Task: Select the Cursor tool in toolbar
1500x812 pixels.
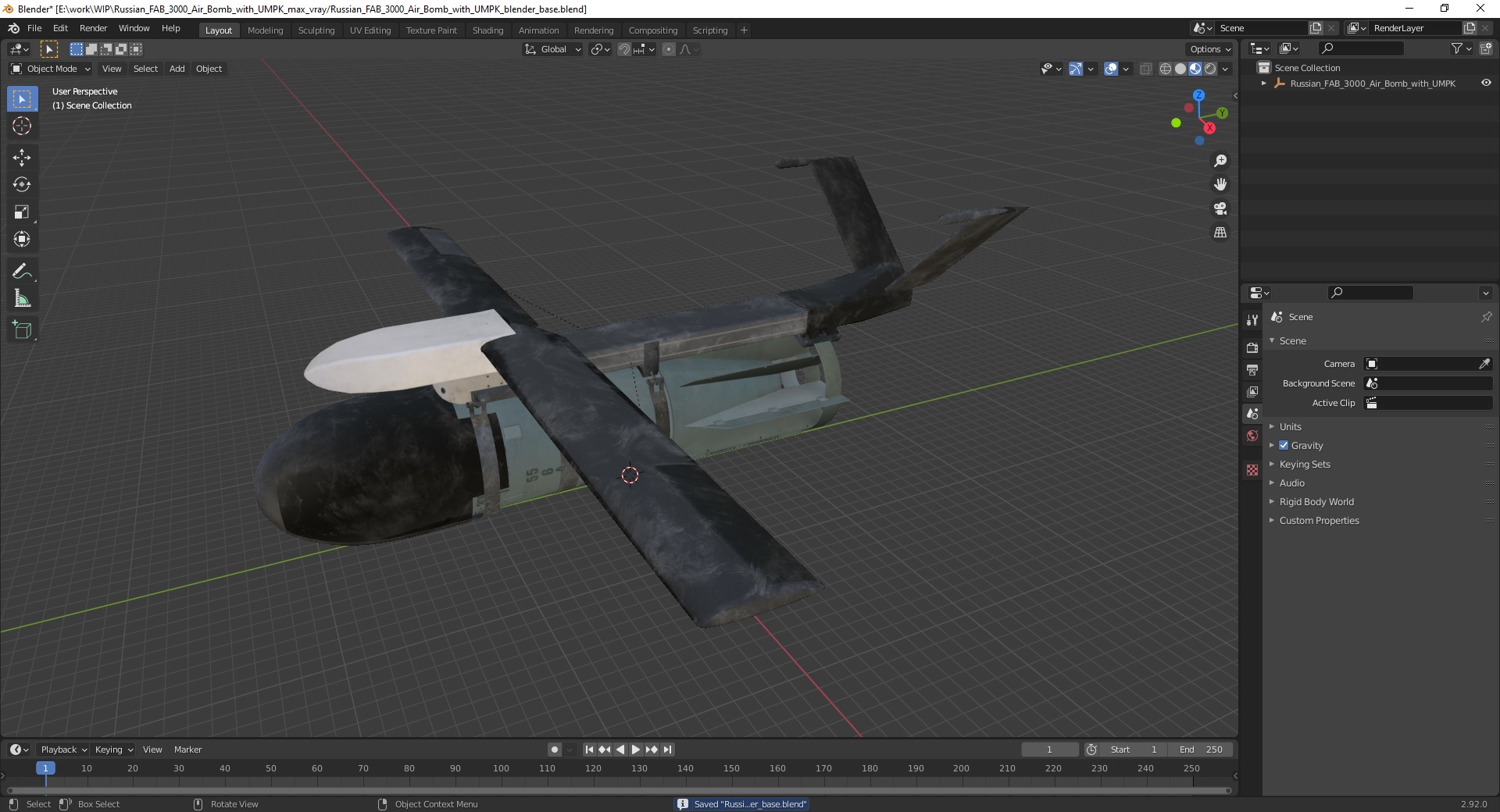Action: [x=22, y=126]
